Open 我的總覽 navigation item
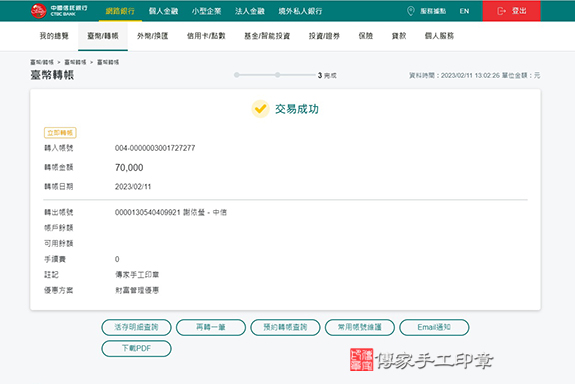 tap(54, 36)
